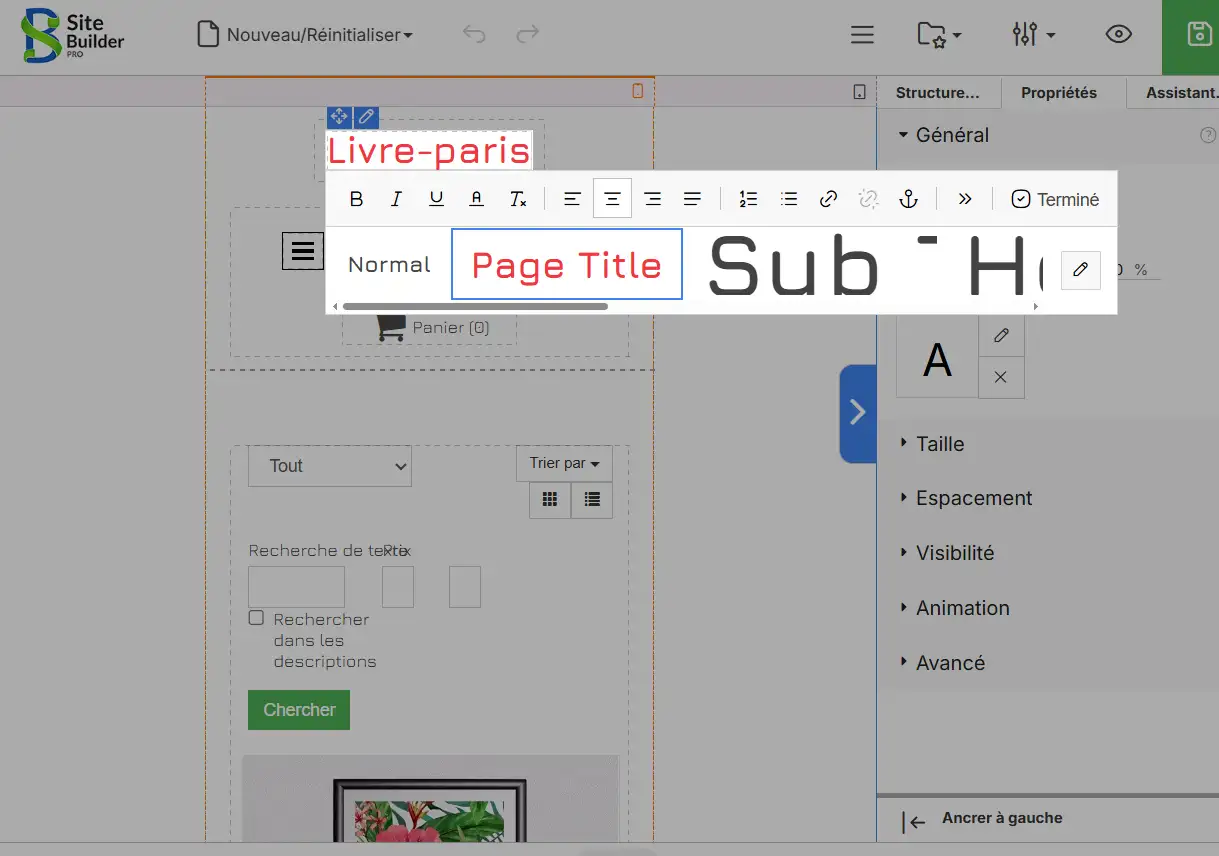Switch to the Assistant tab
Viewport: 1219px width, 856px height.
click(1182, 93)
